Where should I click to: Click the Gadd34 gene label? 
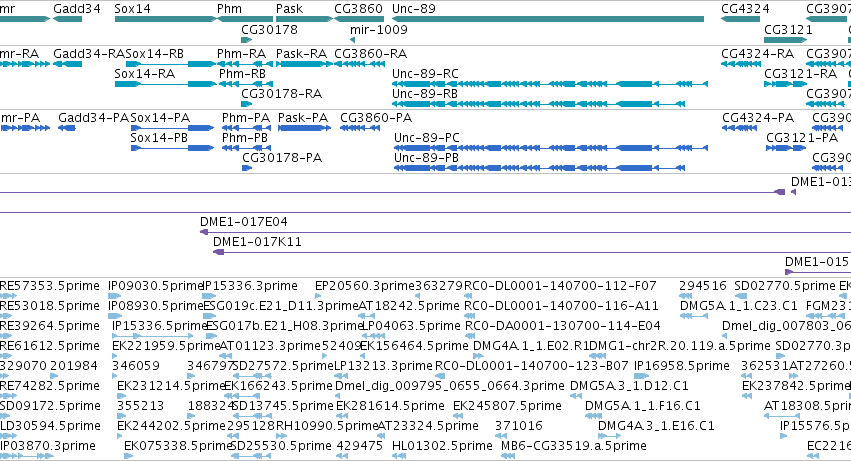77,9
